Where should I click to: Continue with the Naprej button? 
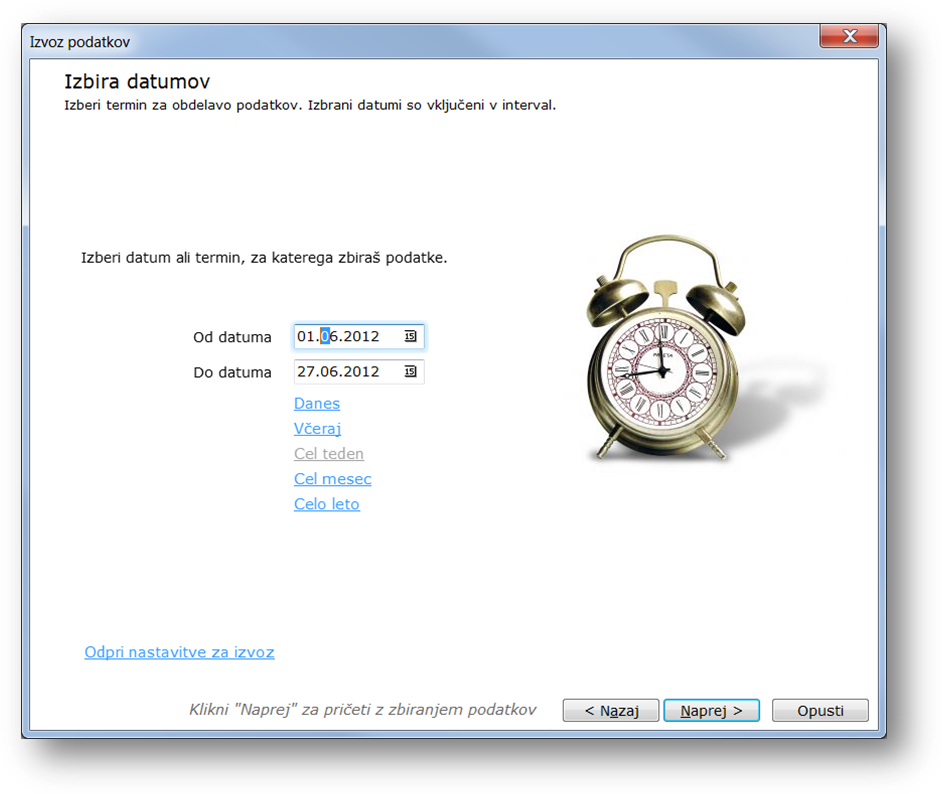point(711,711)
